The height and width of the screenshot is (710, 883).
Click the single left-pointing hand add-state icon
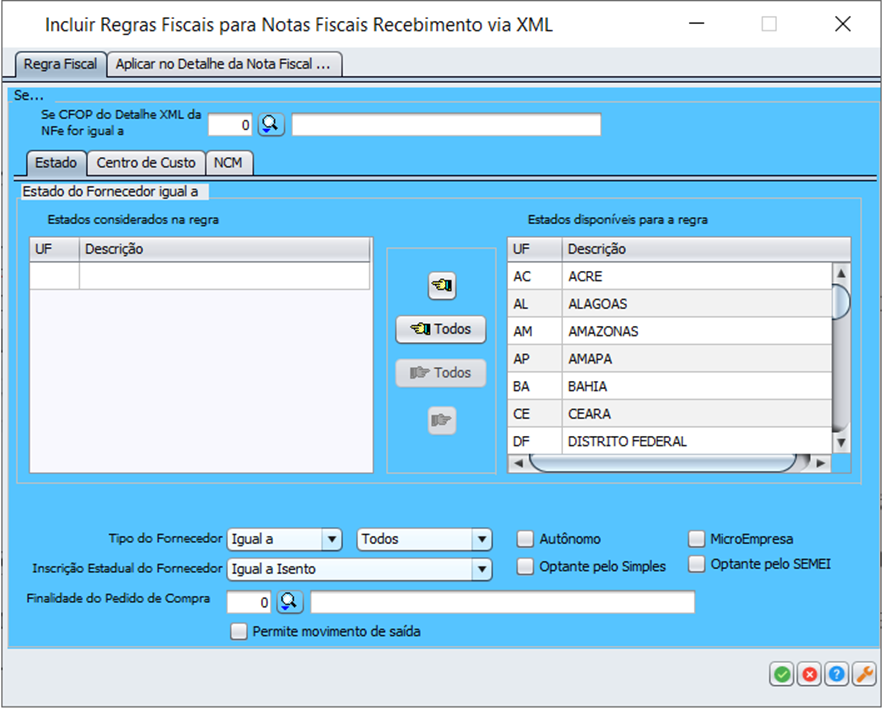click(441, 286)
